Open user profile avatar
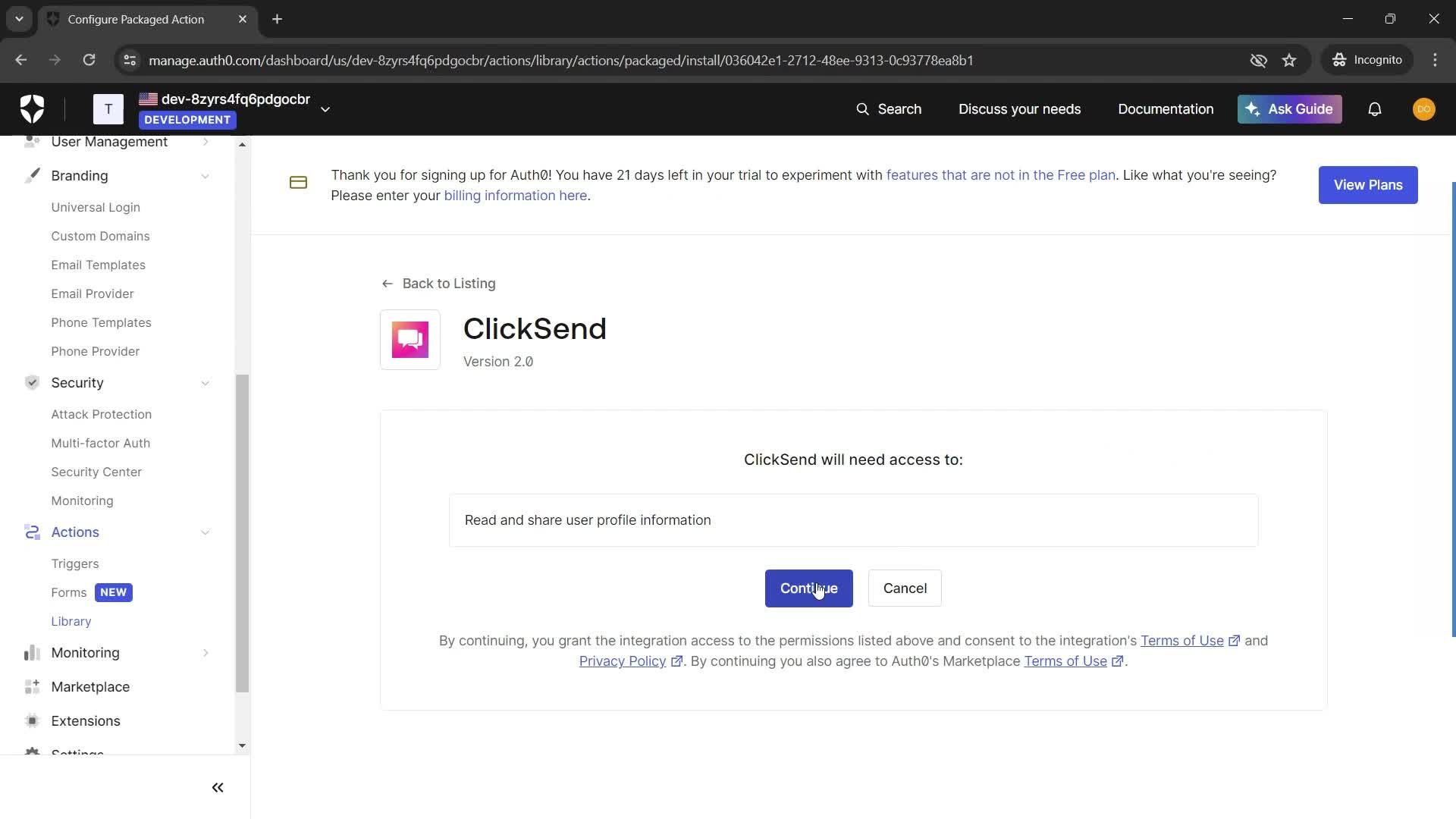 tap(1423, 109)
